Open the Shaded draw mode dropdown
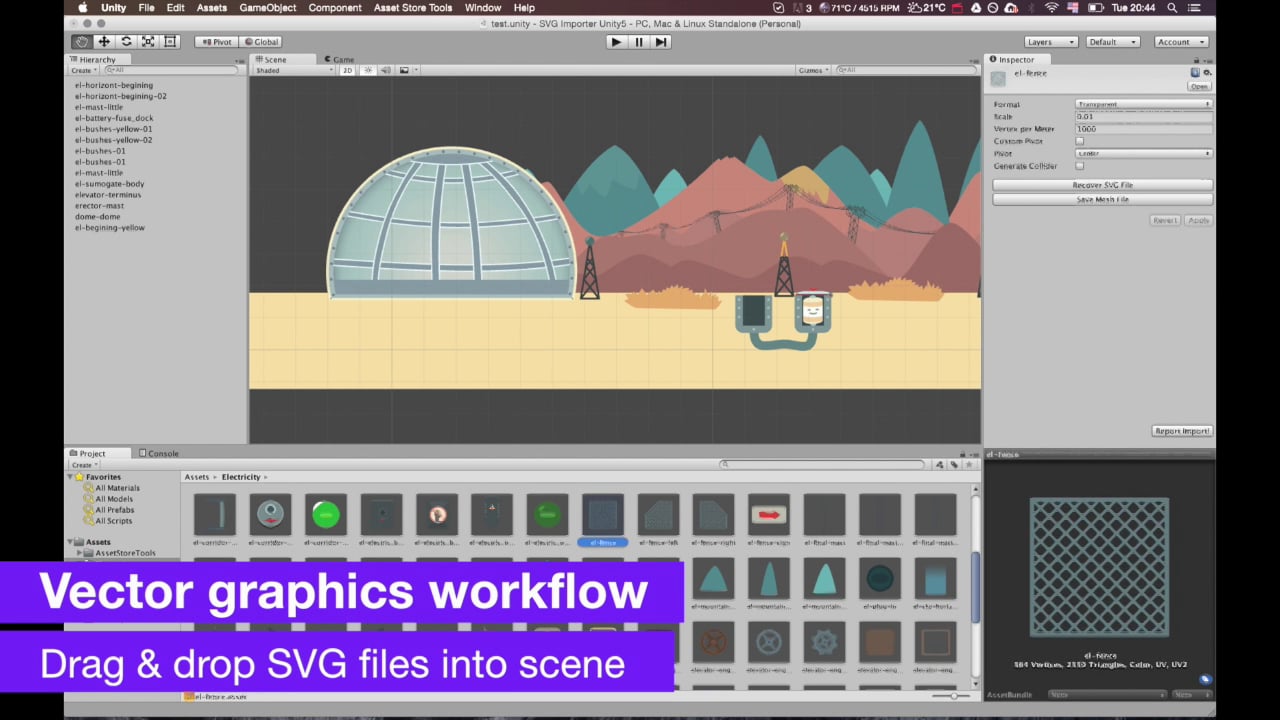The width and height of the screenshot is (1280, 720). click(x=294, y=71)
